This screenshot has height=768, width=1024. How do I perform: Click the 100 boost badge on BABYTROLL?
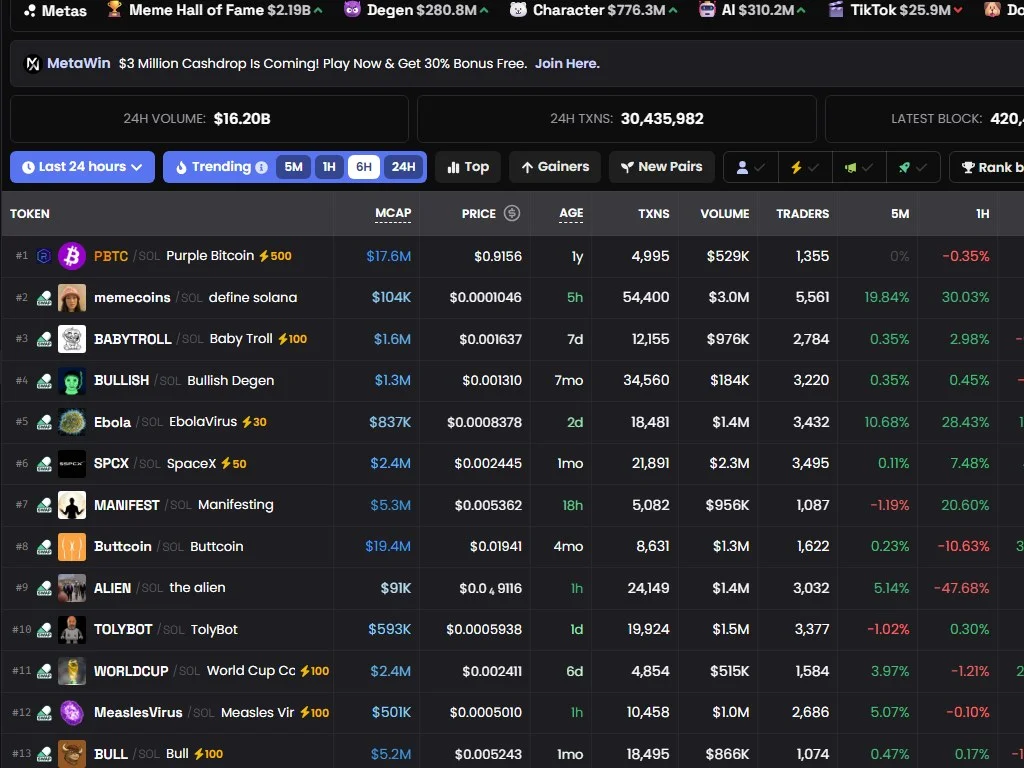[293, 339]
